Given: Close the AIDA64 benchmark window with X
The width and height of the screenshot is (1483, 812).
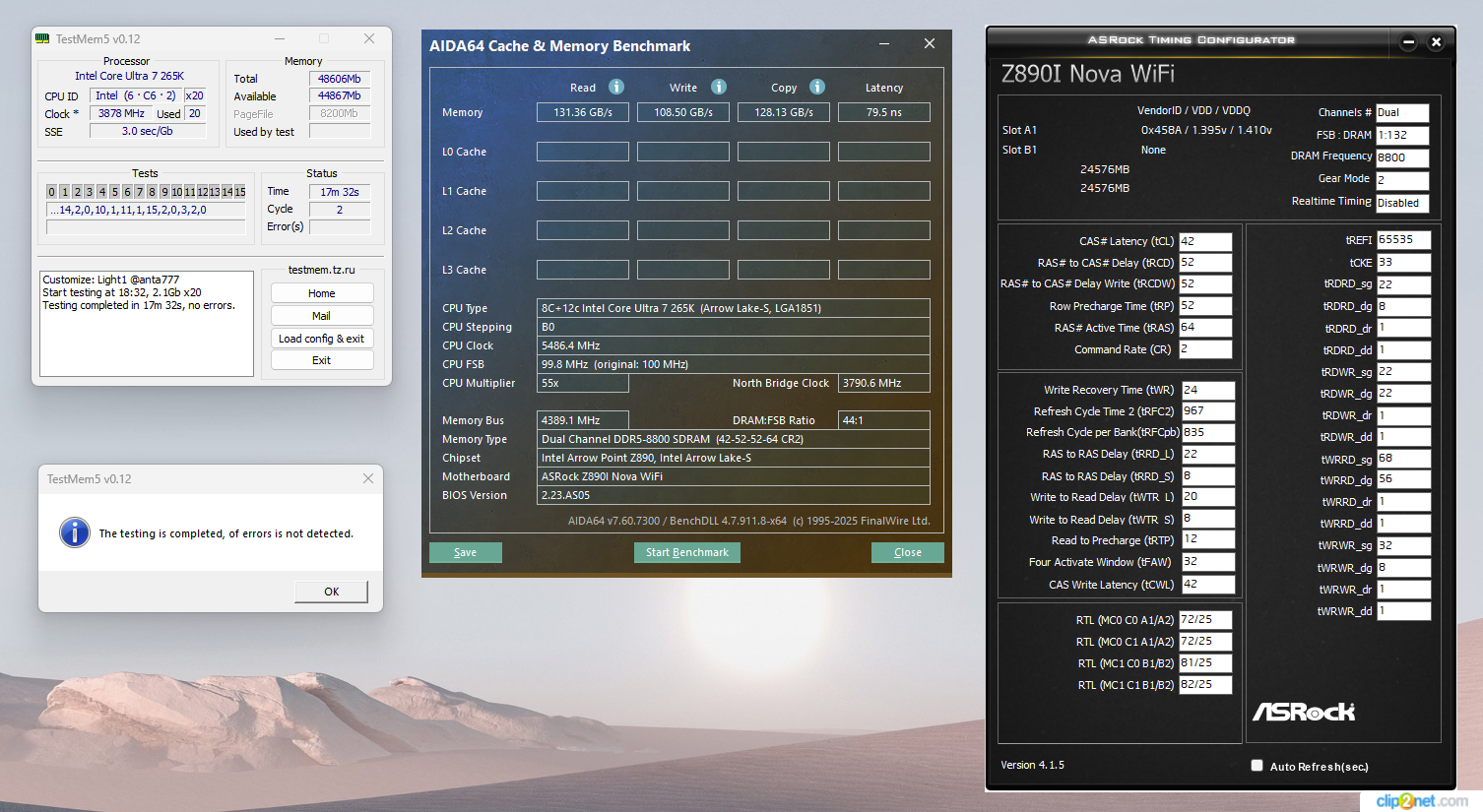Looking at the screenshot, I should 930,44.
